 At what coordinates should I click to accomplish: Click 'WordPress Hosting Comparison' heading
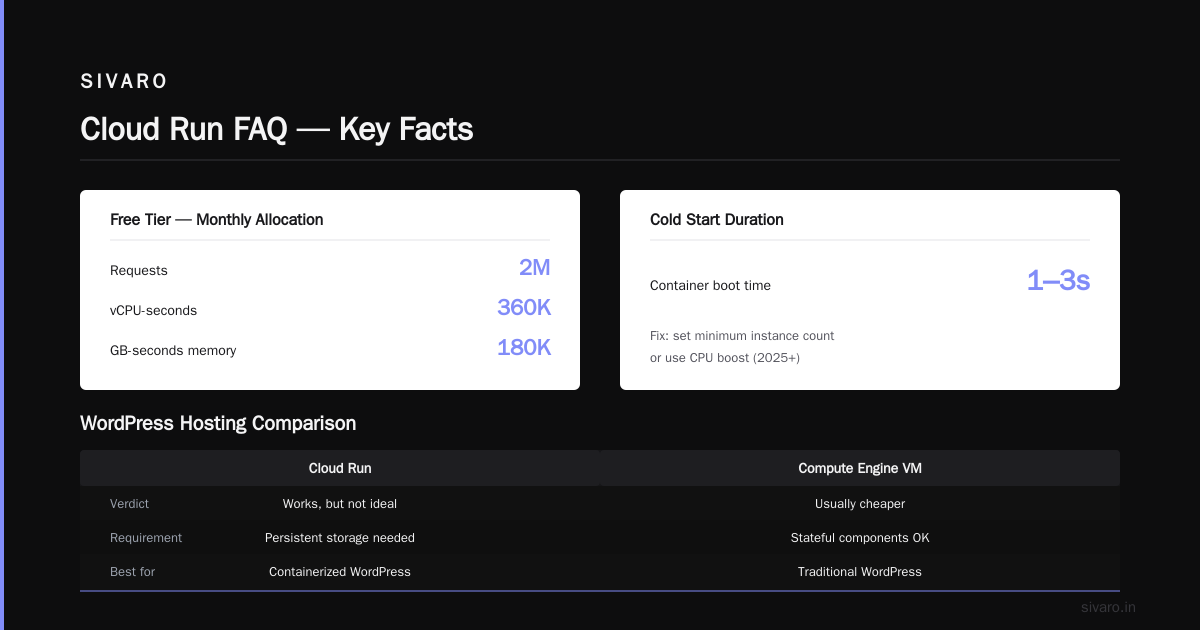tap(218, 424)
